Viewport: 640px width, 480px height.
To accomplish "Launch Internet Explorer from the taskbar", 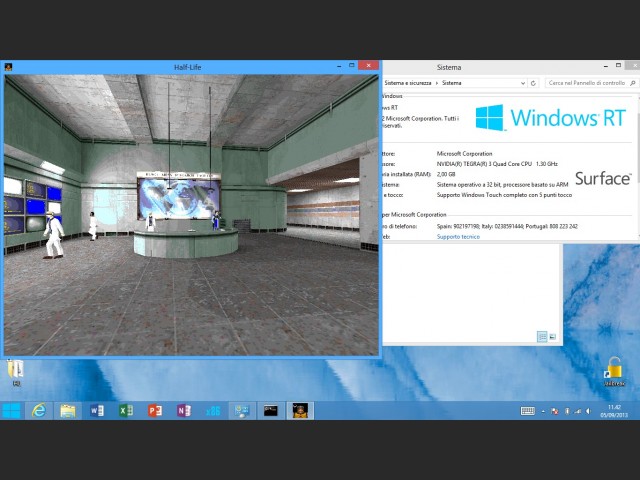I will point(39,411).
